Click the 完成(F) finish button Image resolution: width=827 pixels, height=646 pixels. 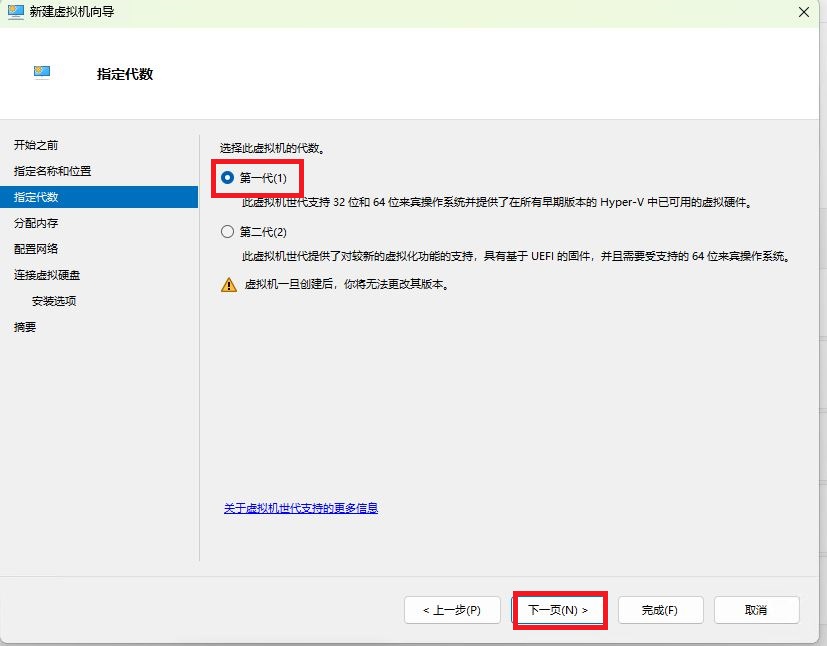[x=660, y=610]
